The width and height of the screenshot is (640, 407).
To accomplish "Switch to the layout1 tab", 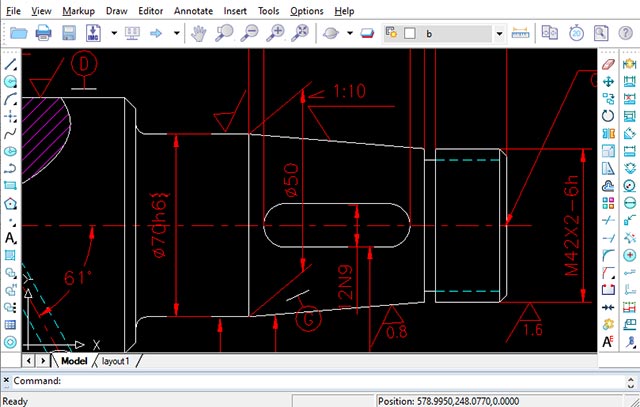I will [116, 361].
